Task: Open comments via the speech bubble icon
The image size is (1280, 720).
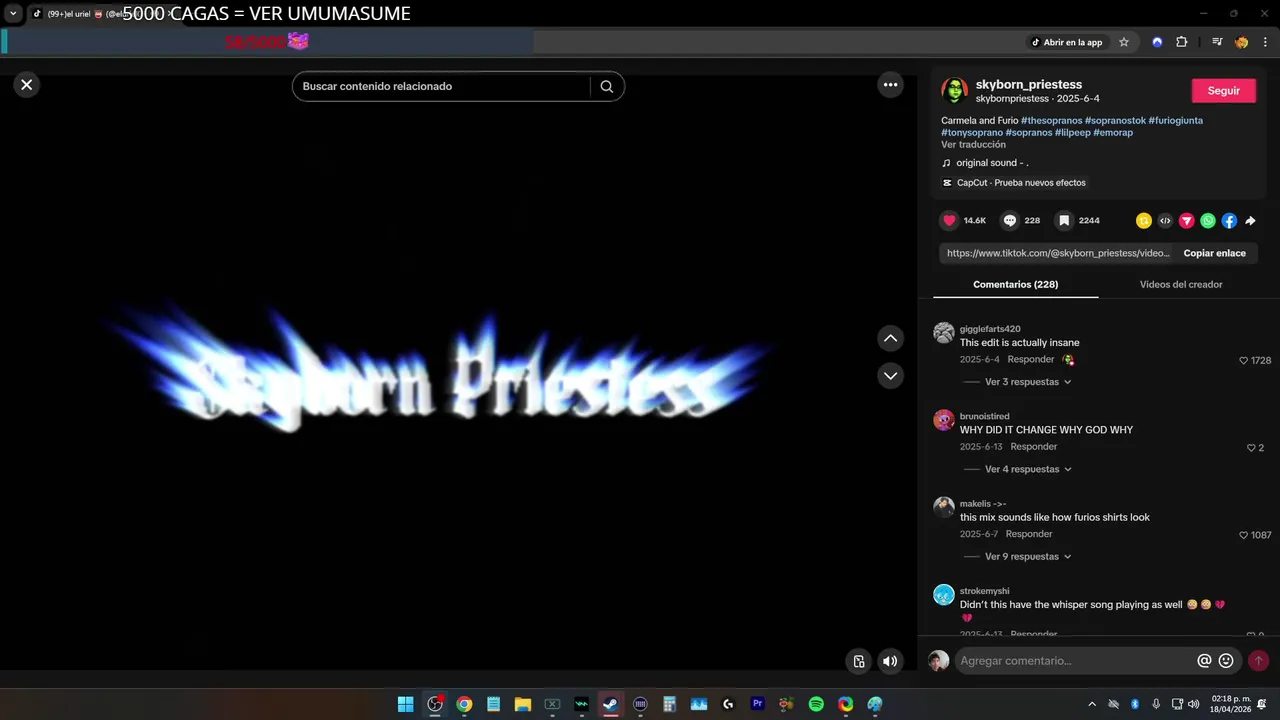Action: pyautogui.click(x=1010, y=220)
